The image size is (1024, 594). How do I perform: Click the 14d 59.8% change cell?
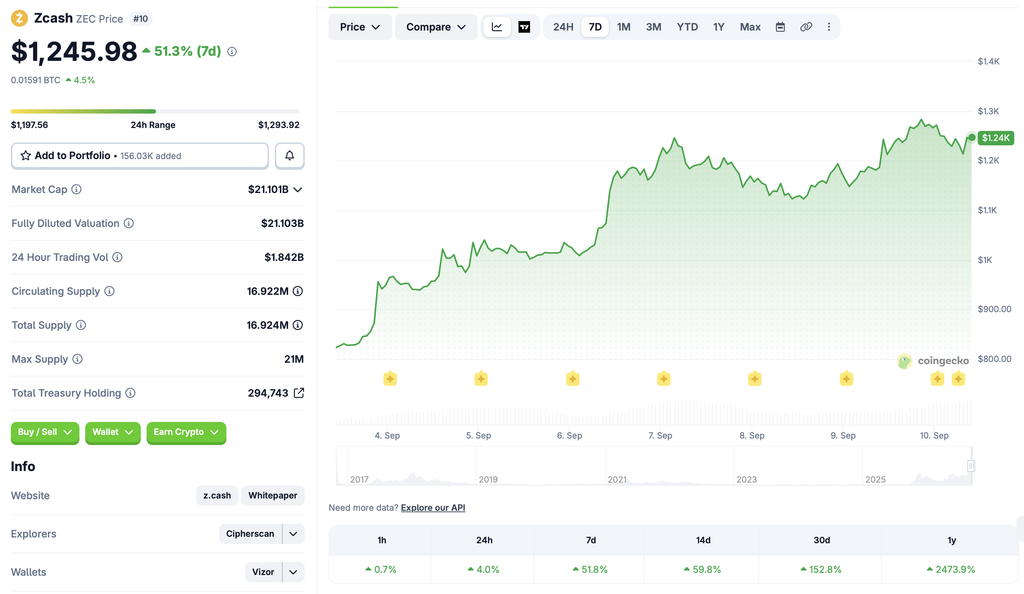click(703, 569)
